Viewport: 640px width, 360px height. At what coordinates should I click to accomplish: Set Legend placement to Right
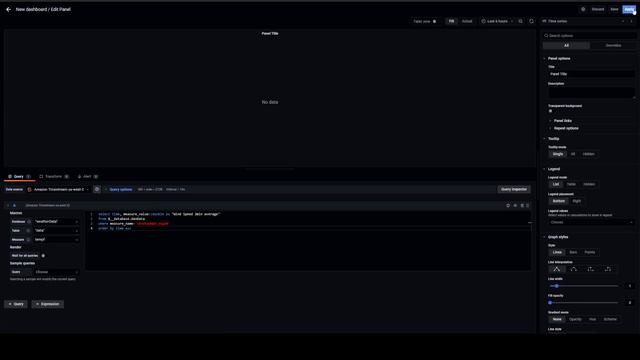[576, 201]
